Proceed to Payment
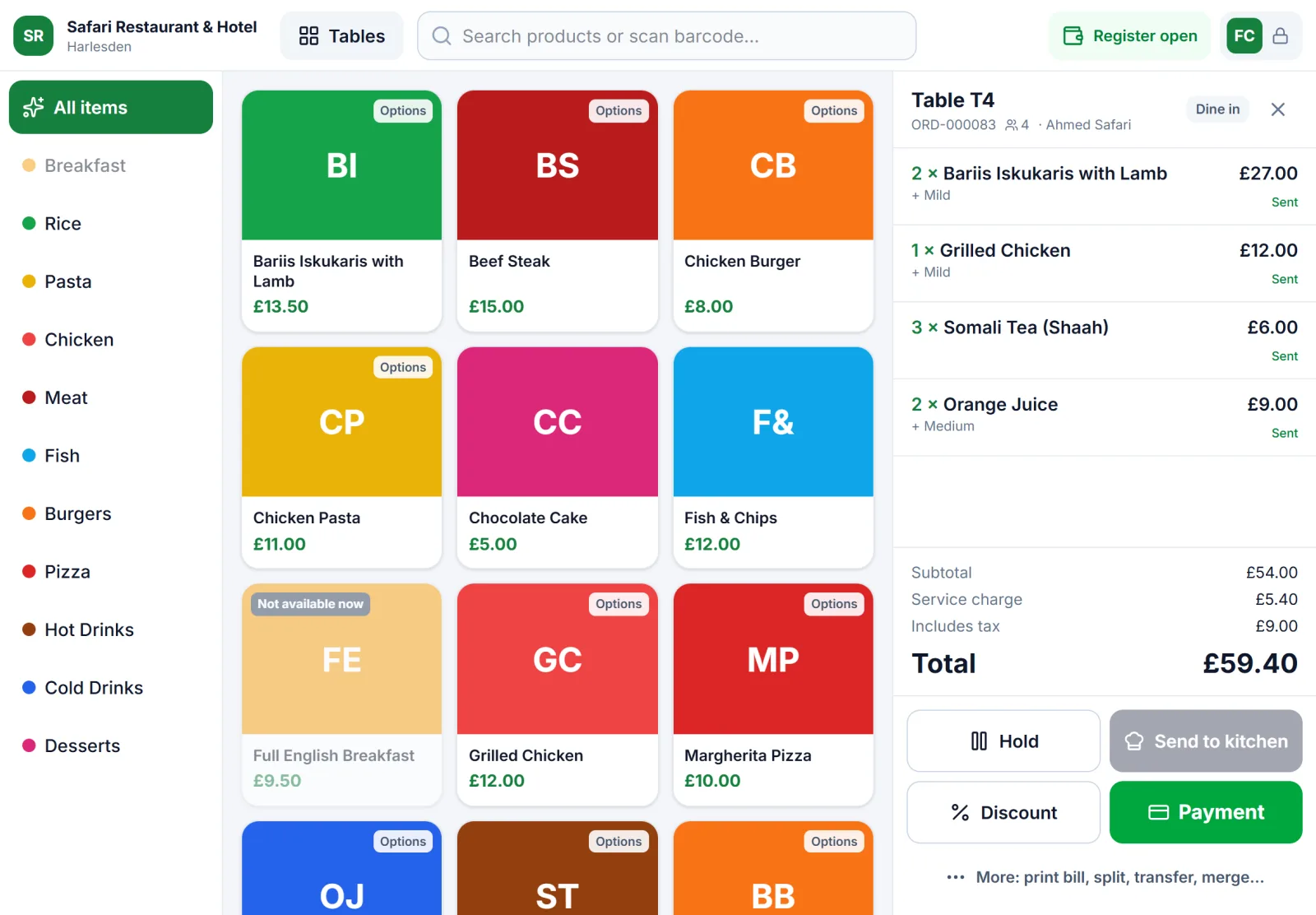This screenshot has width=1316, height=915. tap(1206, 812)
